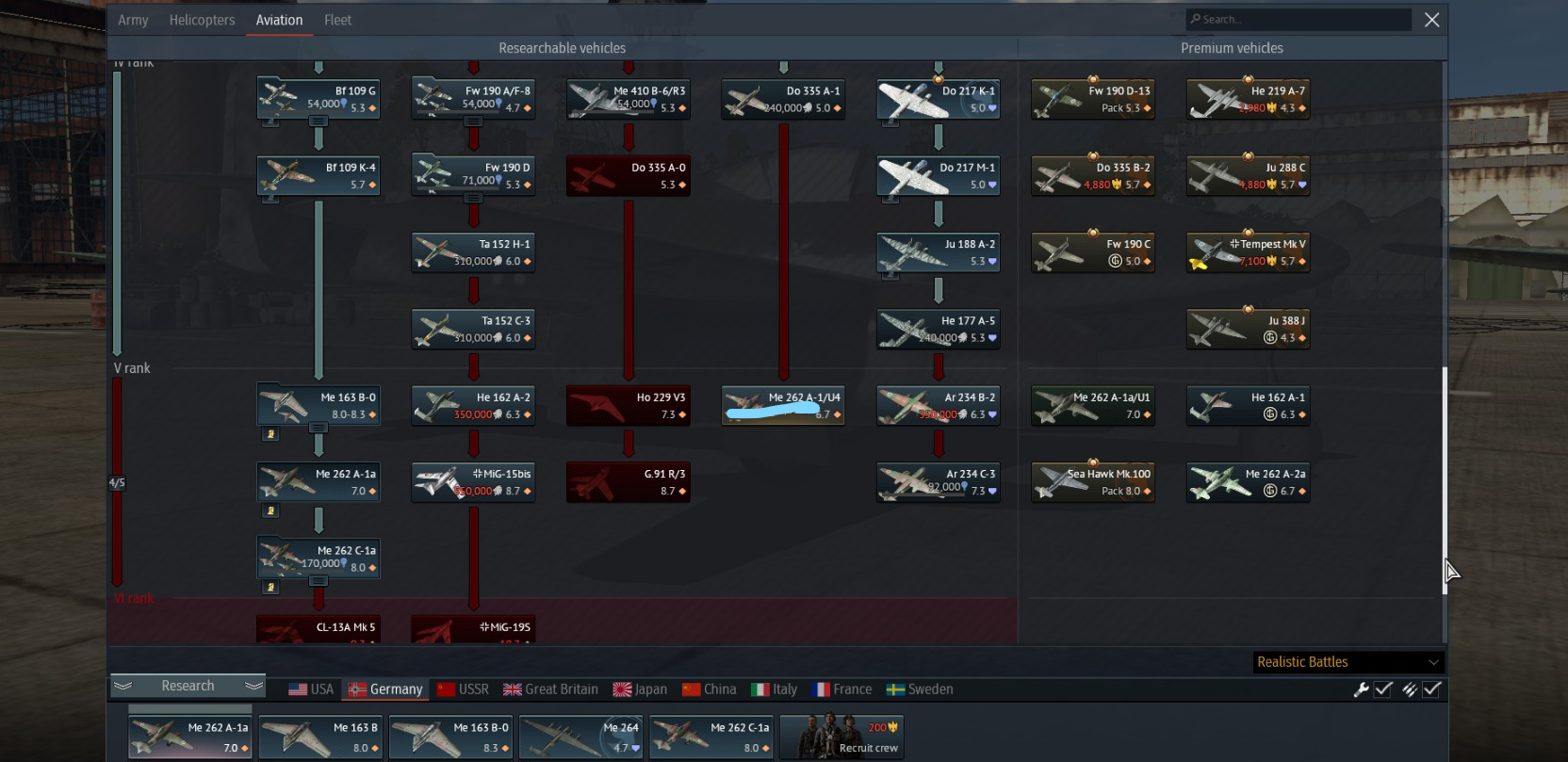Viewport: 1568px width, 762px height.
Task: Select the Do 335 A-1 vehicle card
Action: click(x=782, y=99)
